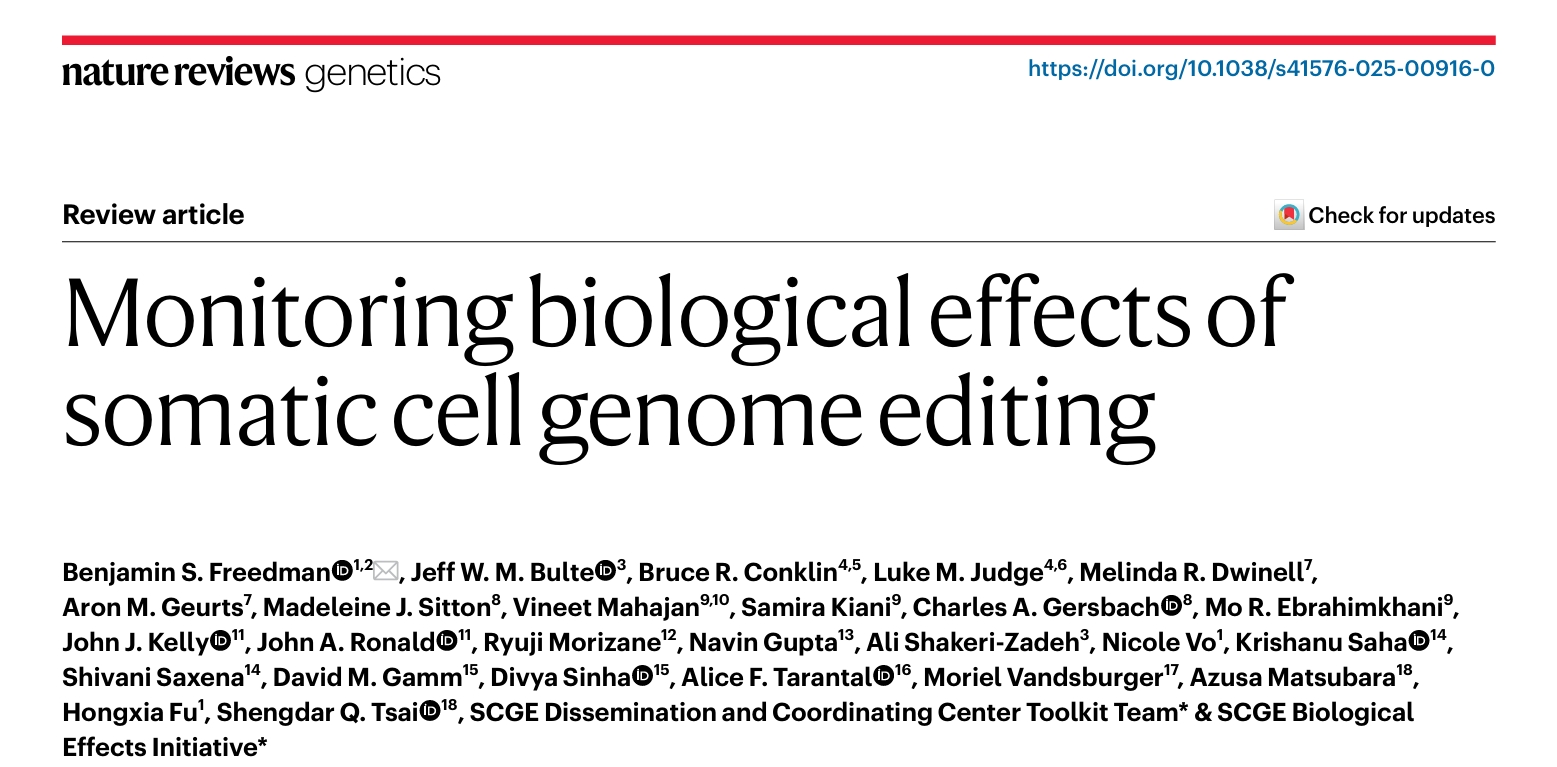Click the Check for updates text
1557x767 pixels.
point(1401,215)
